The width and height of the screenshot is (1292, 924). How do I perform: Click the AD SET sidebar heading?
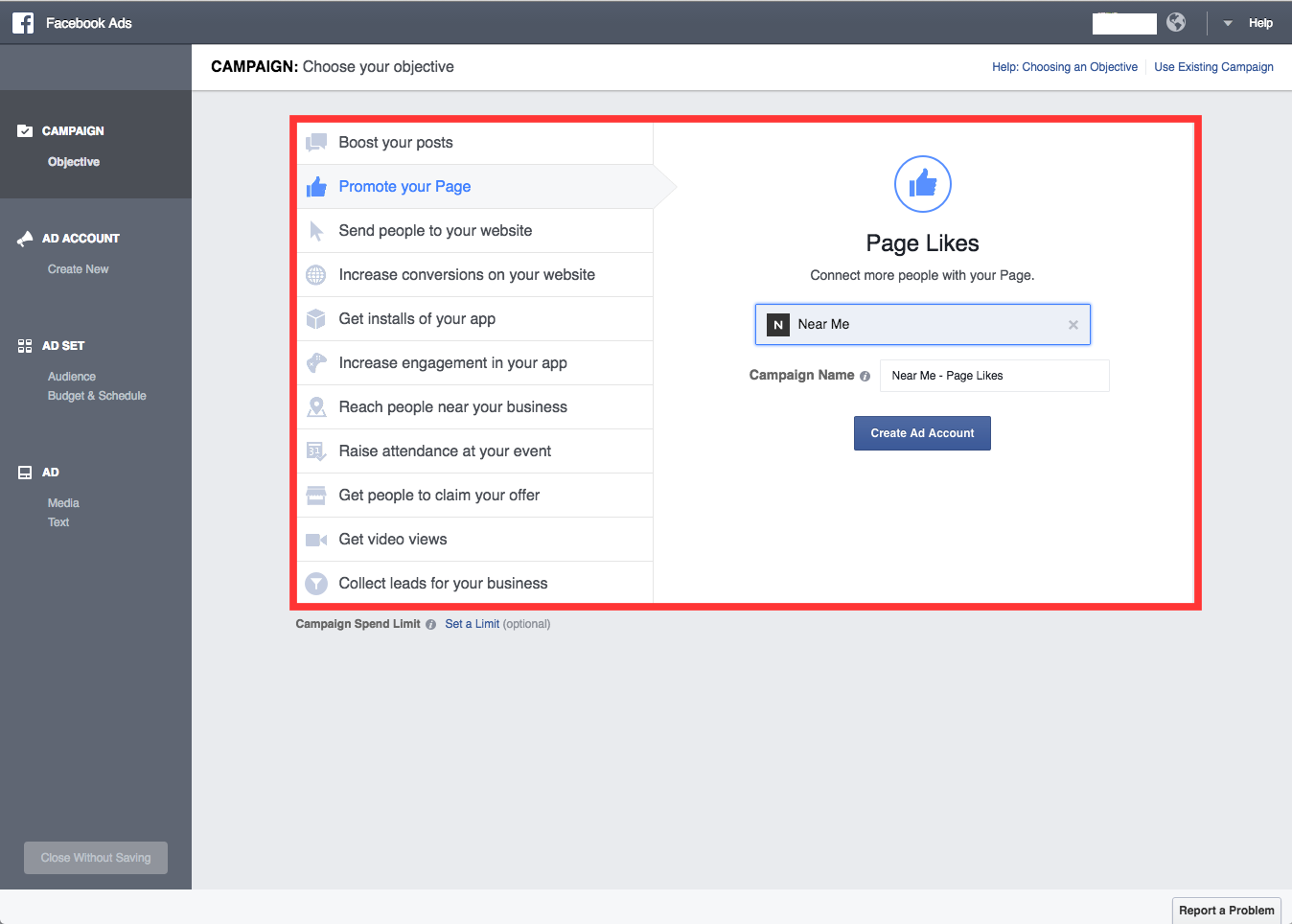point(63,346)
